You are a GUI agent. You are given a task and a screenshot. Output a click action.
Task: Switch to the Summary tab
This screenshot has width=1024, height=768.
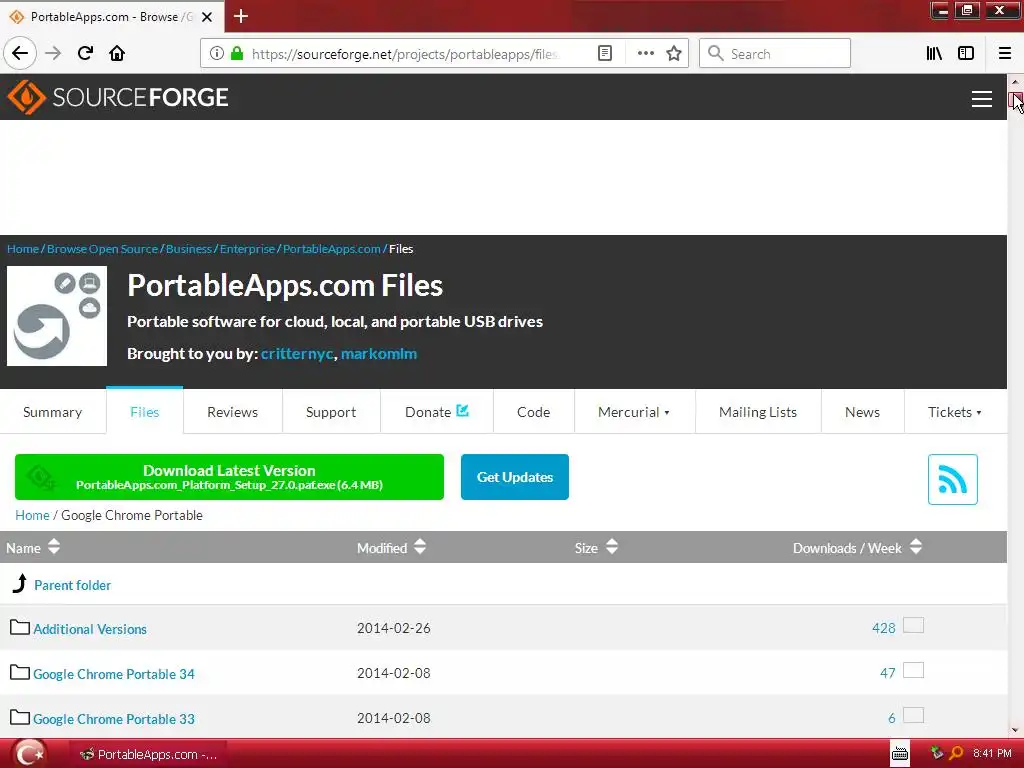coord(53,412)
